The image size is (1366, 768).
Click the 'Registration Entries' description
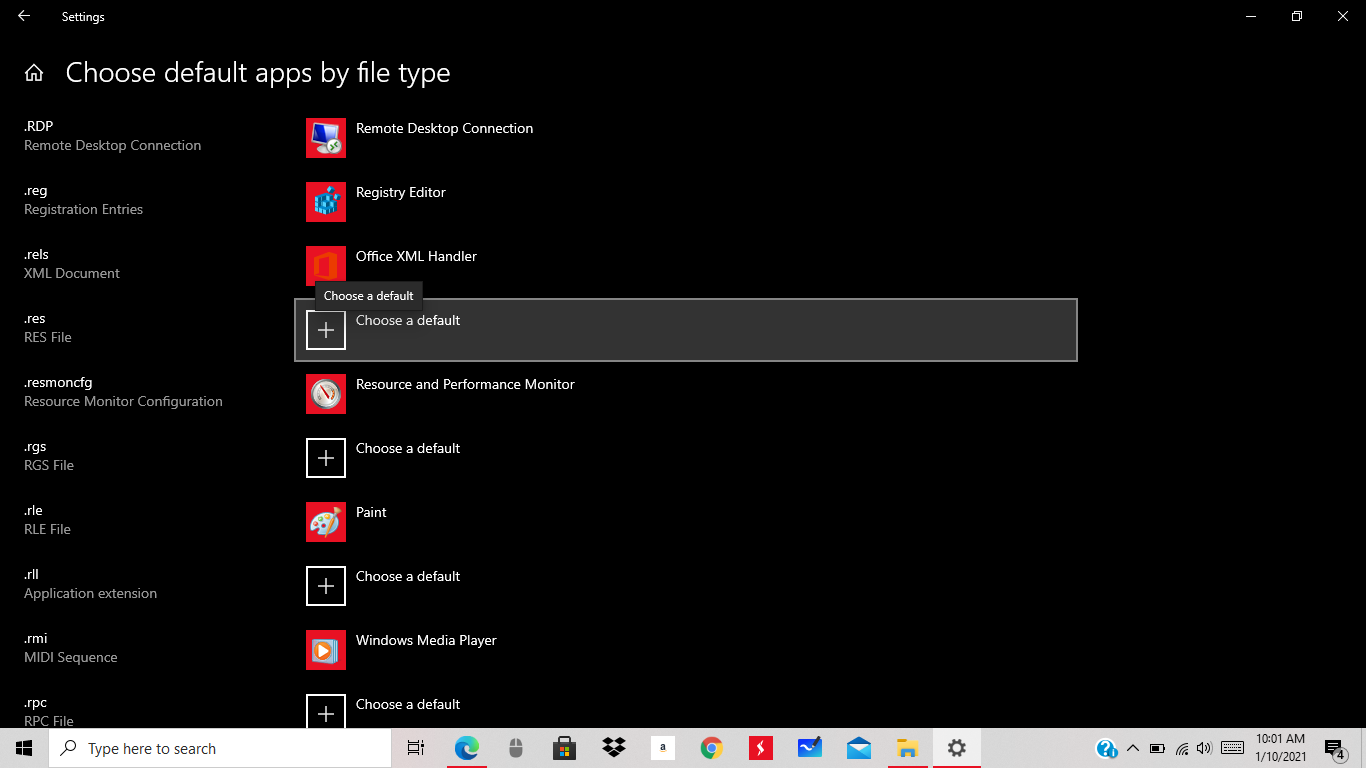[x=83, y=209]
